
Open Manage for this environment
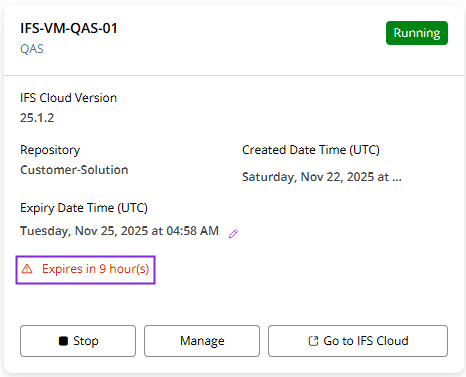[202, 341]
